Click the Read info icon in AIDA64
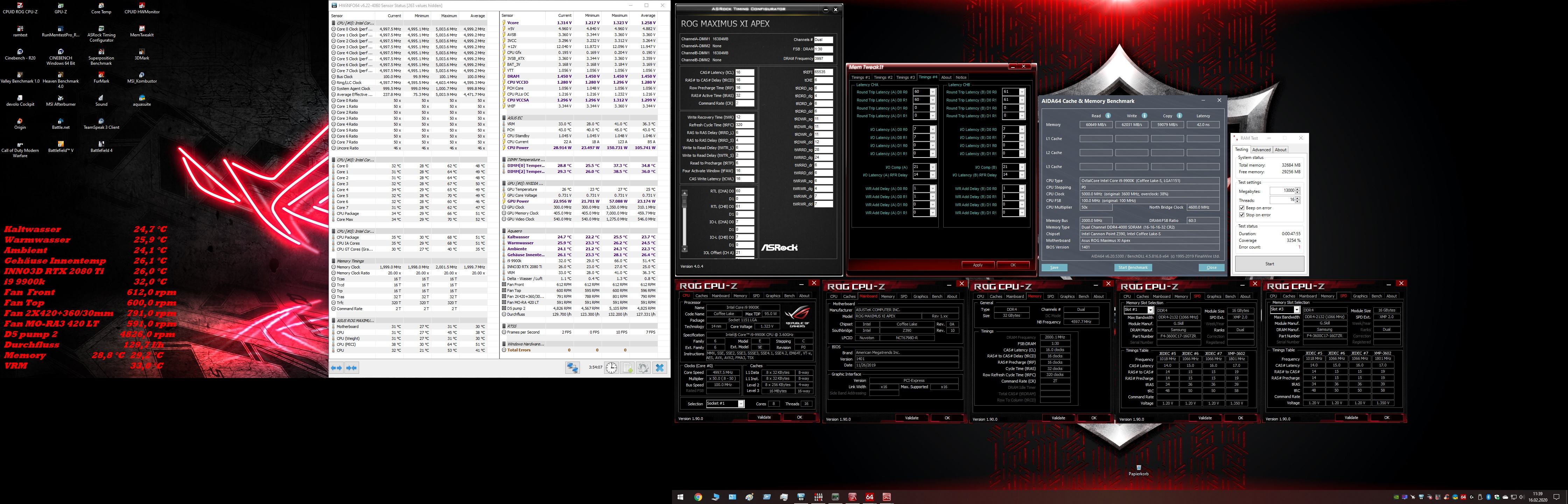 (x=1108, y=115)
